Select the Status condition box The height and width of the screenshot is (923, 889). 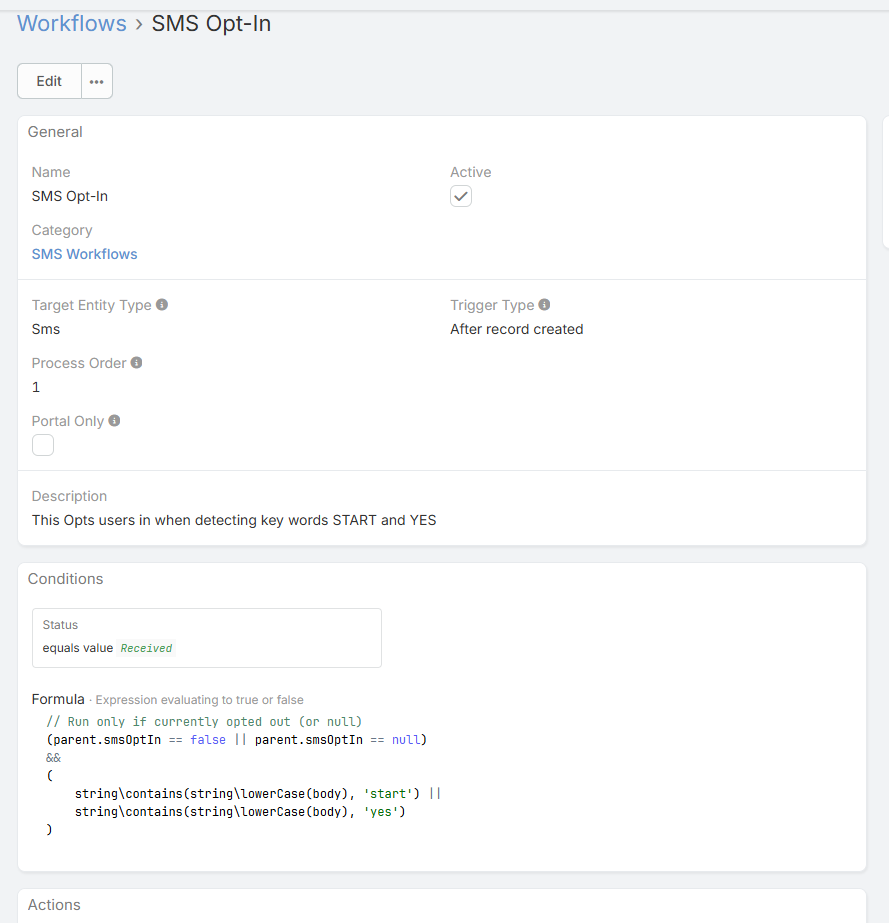(x=206, y=637)
